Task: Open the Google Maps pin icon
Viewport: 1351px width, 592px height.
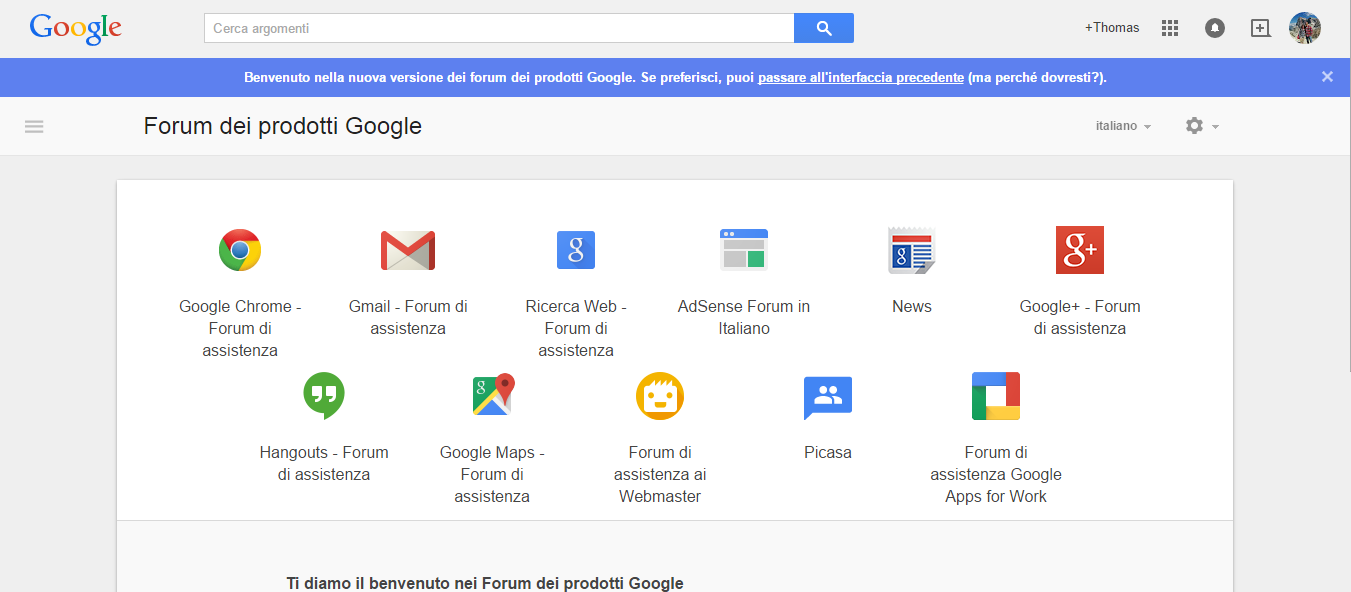Action: (492, 395)
